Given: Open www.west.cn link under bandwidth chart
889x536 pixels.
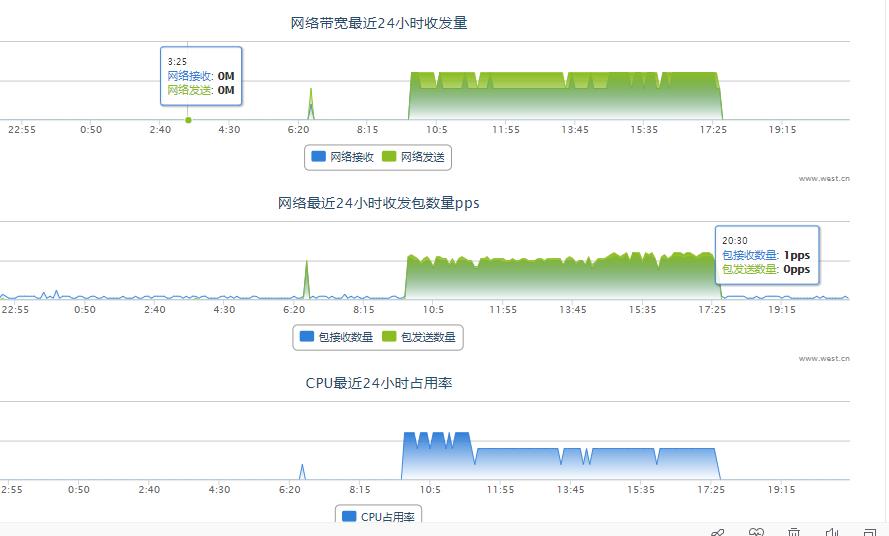Looking at the screenshot, I should (824, 178).
